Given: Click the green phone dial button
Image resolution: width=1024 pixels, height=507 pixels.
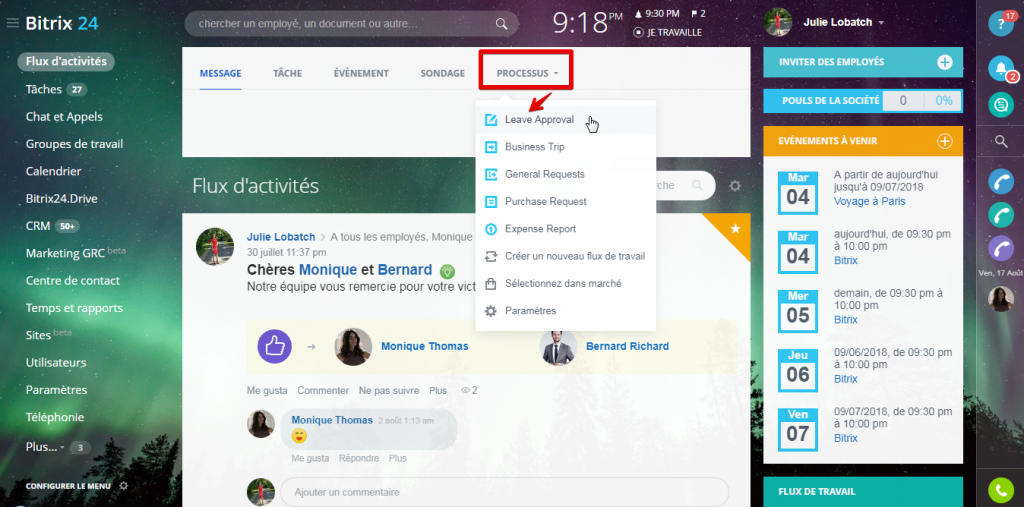Looking at the screenshot, I should (x=1000, y=490).
